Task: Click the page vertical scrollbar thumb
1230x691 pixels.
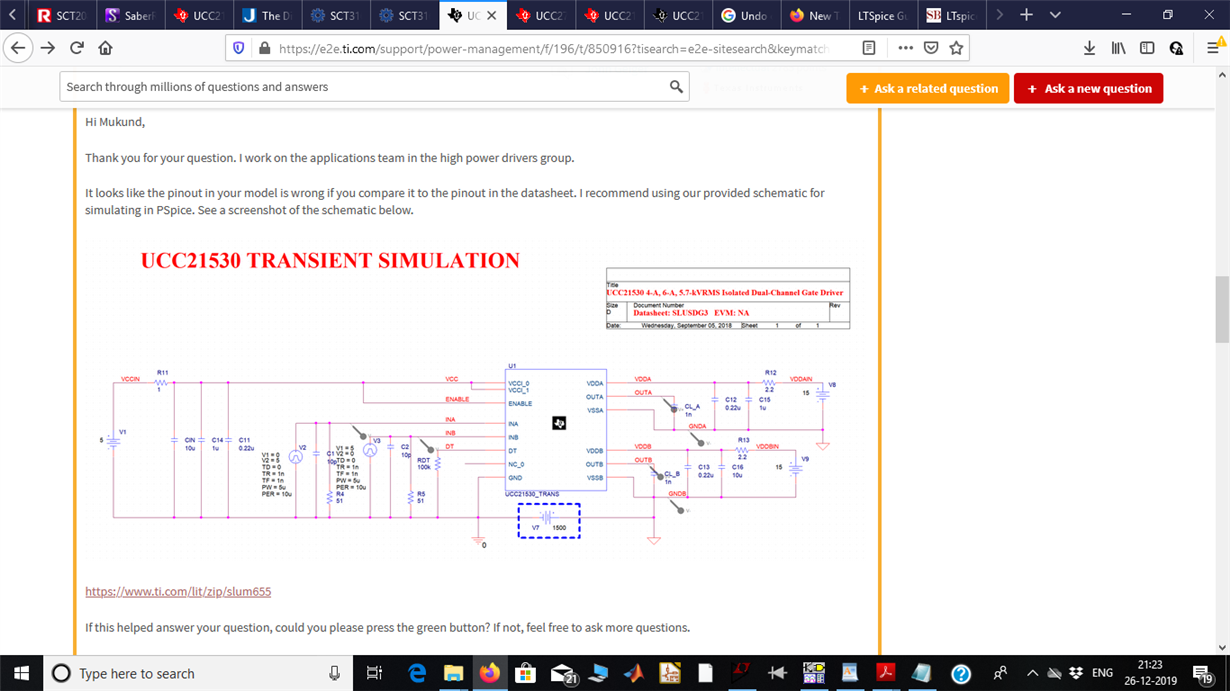Action: 1221,309
